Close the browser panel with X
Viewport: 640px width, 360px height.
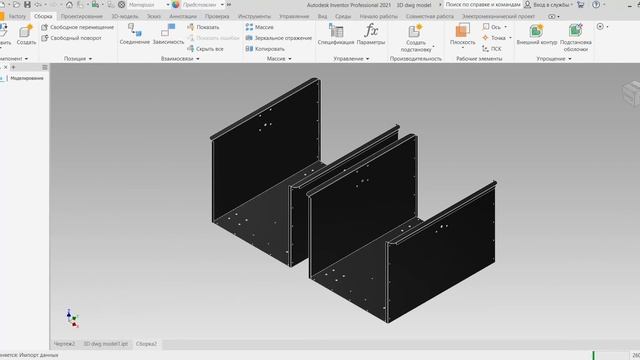point(6,67)
